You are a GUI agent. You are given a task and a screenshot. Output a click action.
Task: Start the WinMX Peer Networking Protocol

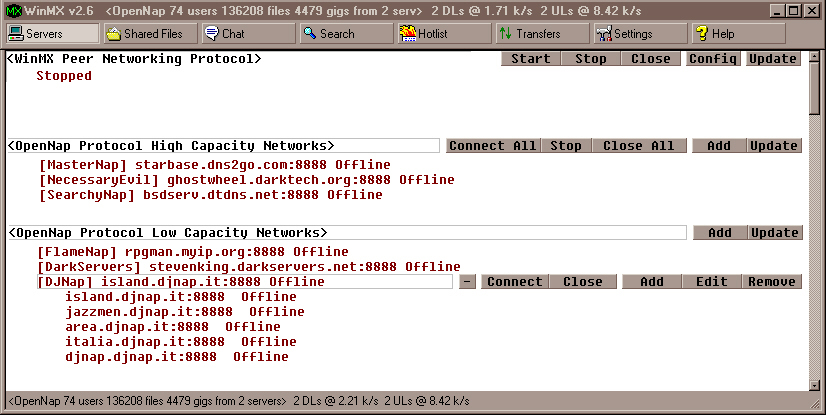point(531,59)
